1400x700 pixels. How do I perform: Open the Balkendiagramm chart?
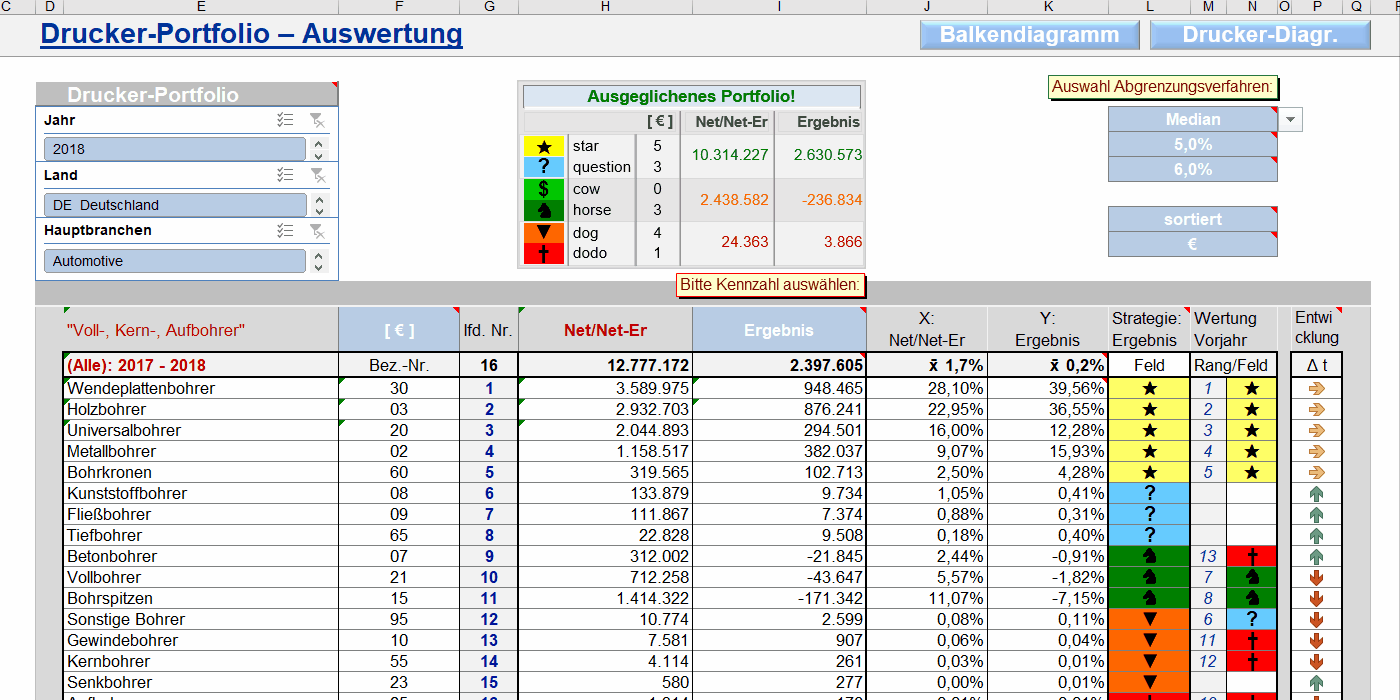[x=1029, y=35]
